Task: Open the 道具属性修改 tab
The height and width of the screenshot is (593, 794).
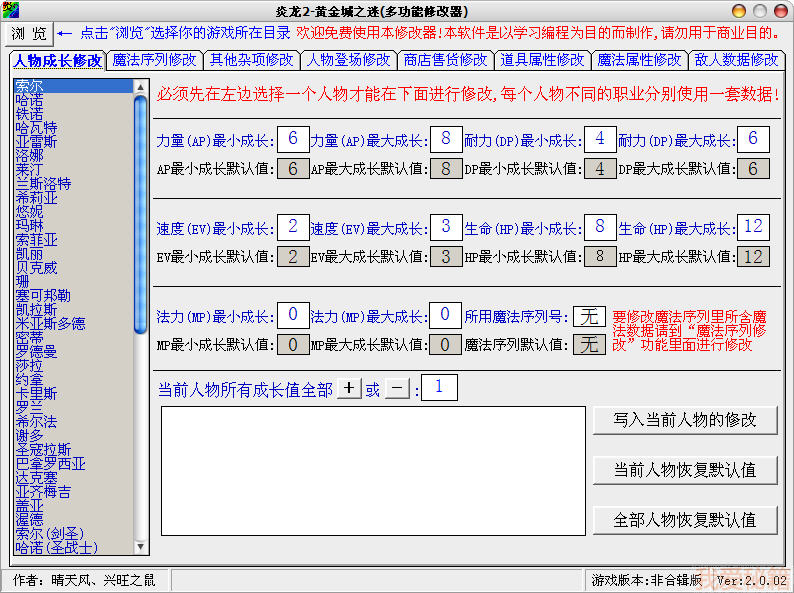Action: pyautogui.click(x=543, y=59)
